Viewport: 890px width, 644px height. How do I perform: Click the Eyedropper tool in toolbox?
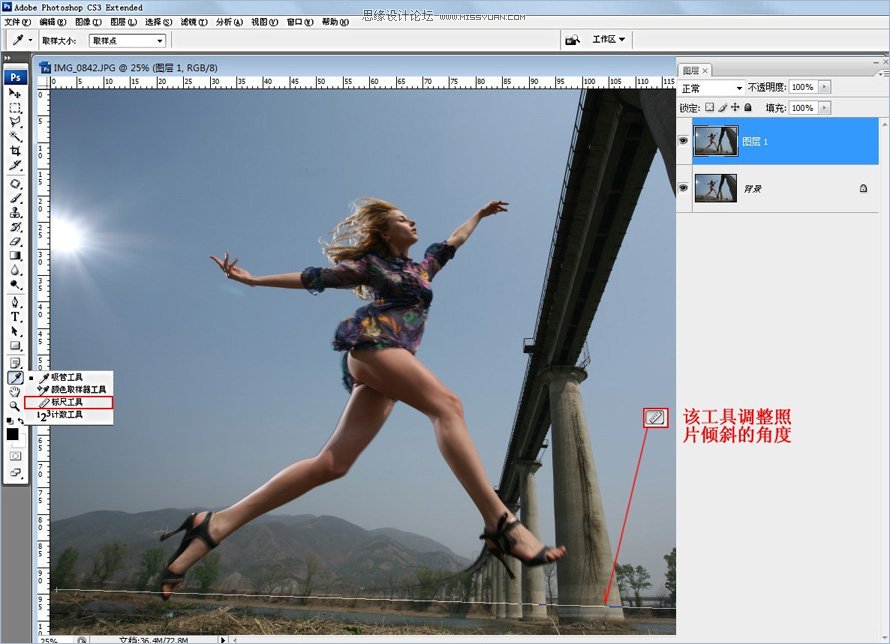click(15, 378)
